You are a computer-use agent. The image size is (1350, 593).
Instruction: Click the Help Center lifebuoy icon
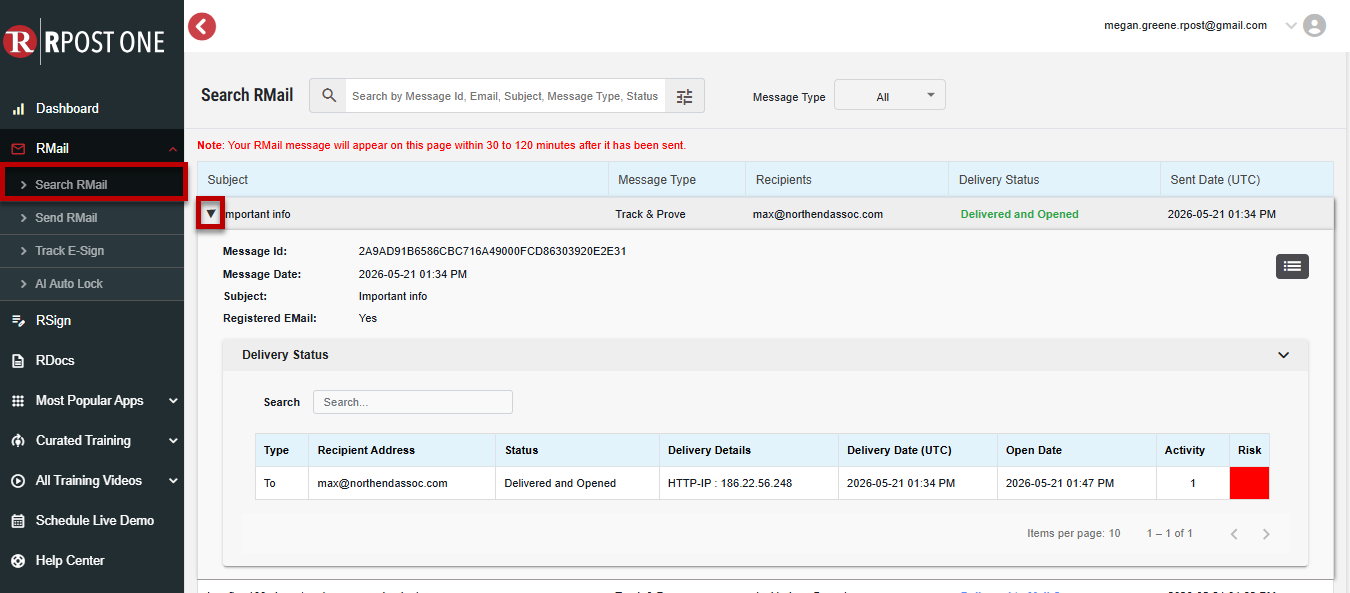point(18,561)
